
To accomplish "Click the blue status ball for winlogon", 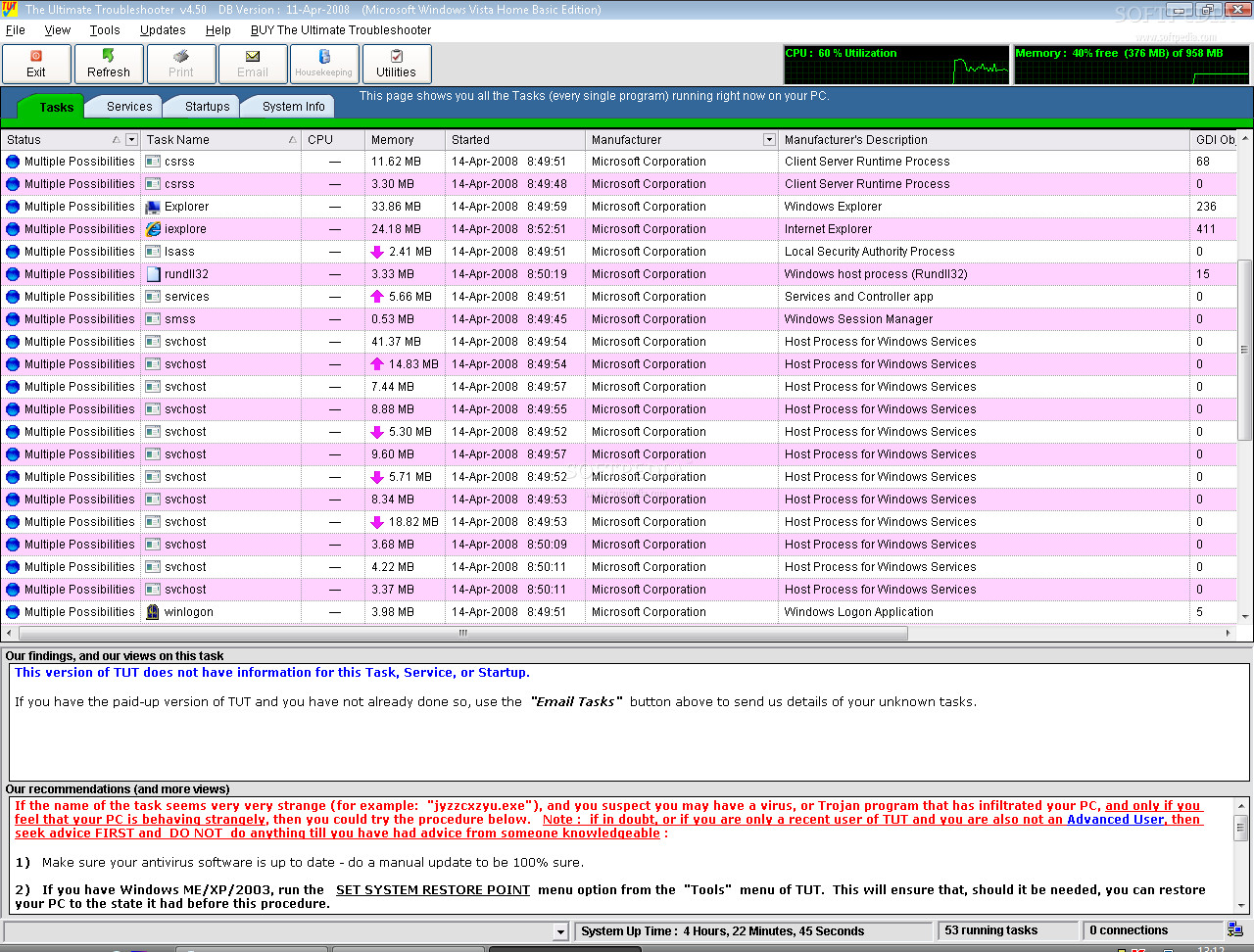I will [x=13, y=612].
